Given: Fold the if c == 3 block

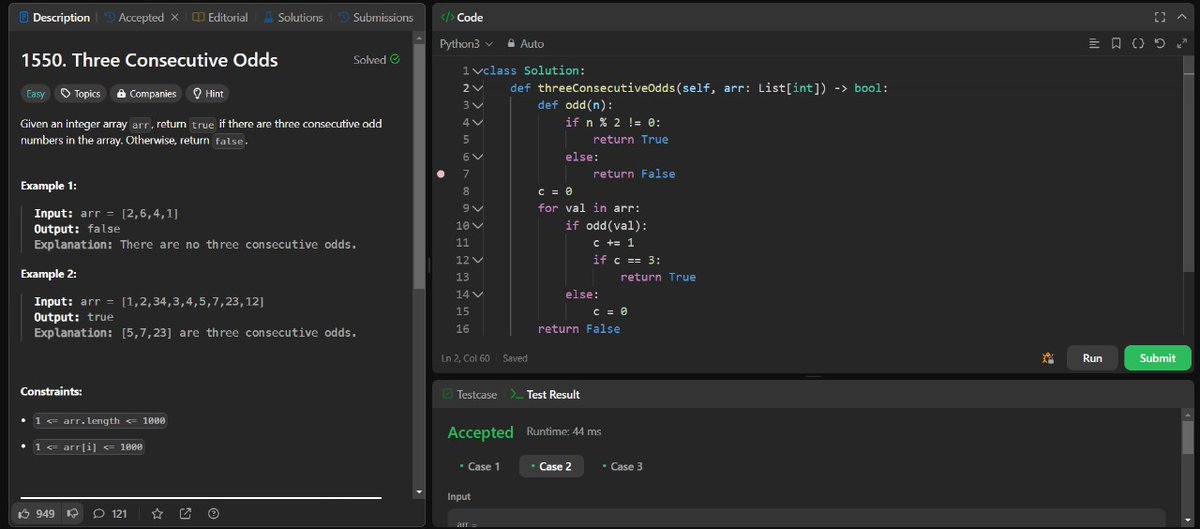Looking at the screenshot, I should [x=478, y=260].
